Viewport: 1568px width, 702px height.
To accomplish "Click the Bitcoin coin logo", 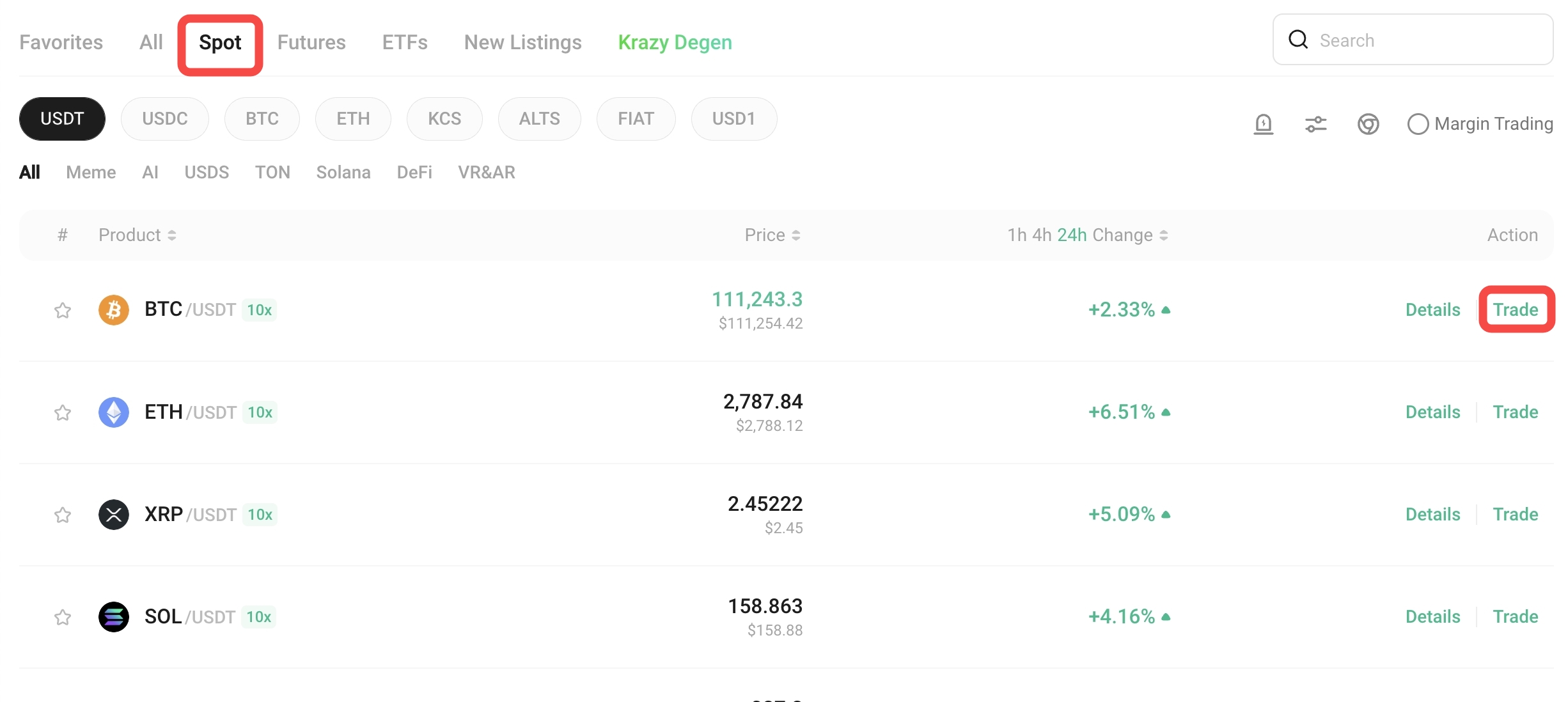I will coord(114,310).
